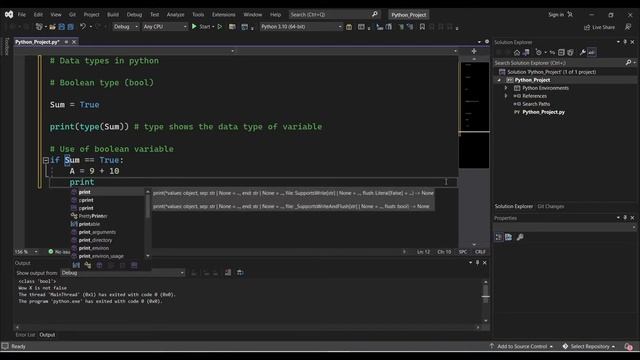Viewport: 640px width, 360px height.
Task: Click the Home icon in Solution Explorer
Action: (517, 52)
